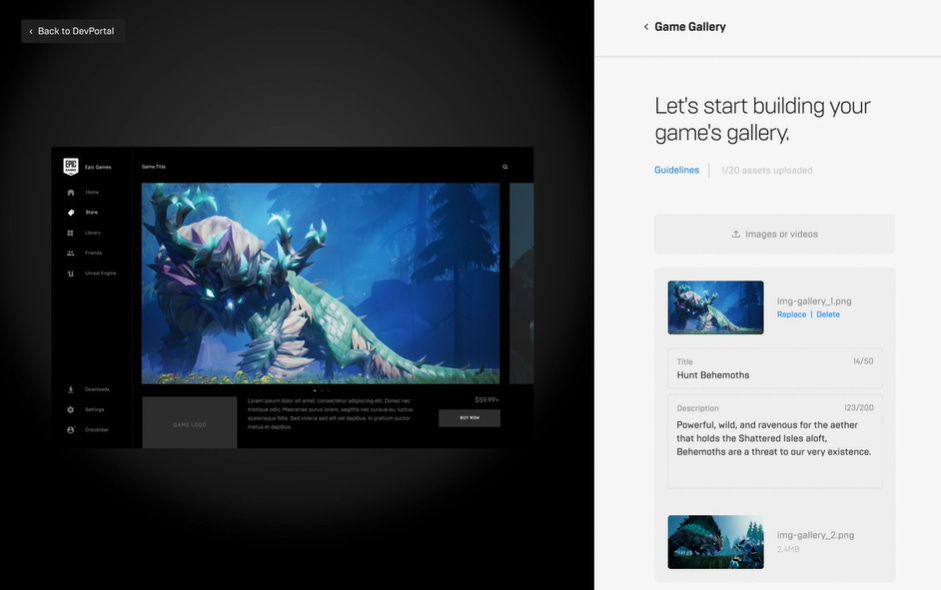Click the Downloads label in preview sidebar
Image resolution: width=941 pixels, height=590 pixels.
[x=97, y=390]
